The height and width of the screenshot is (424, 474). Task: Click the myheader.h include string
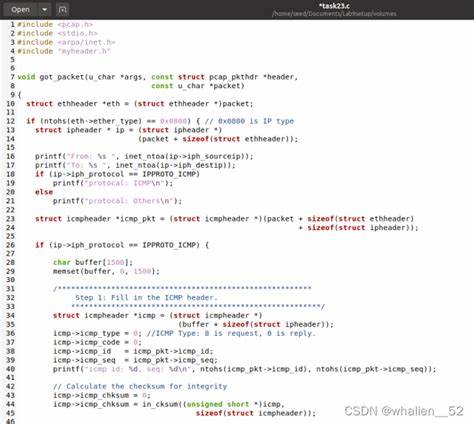pos(84,51)
